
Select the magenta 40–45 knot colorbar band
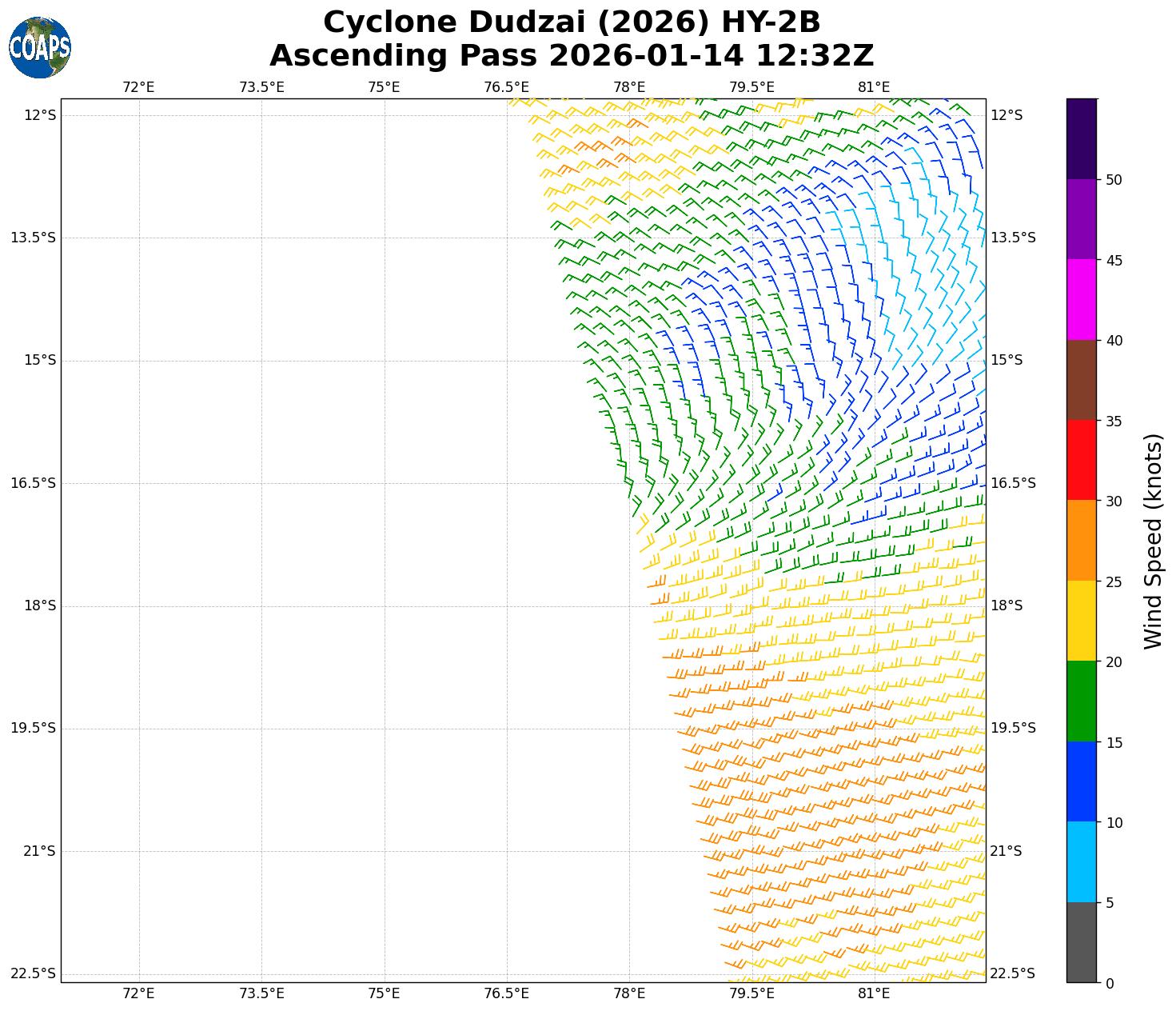[1082, 299]
